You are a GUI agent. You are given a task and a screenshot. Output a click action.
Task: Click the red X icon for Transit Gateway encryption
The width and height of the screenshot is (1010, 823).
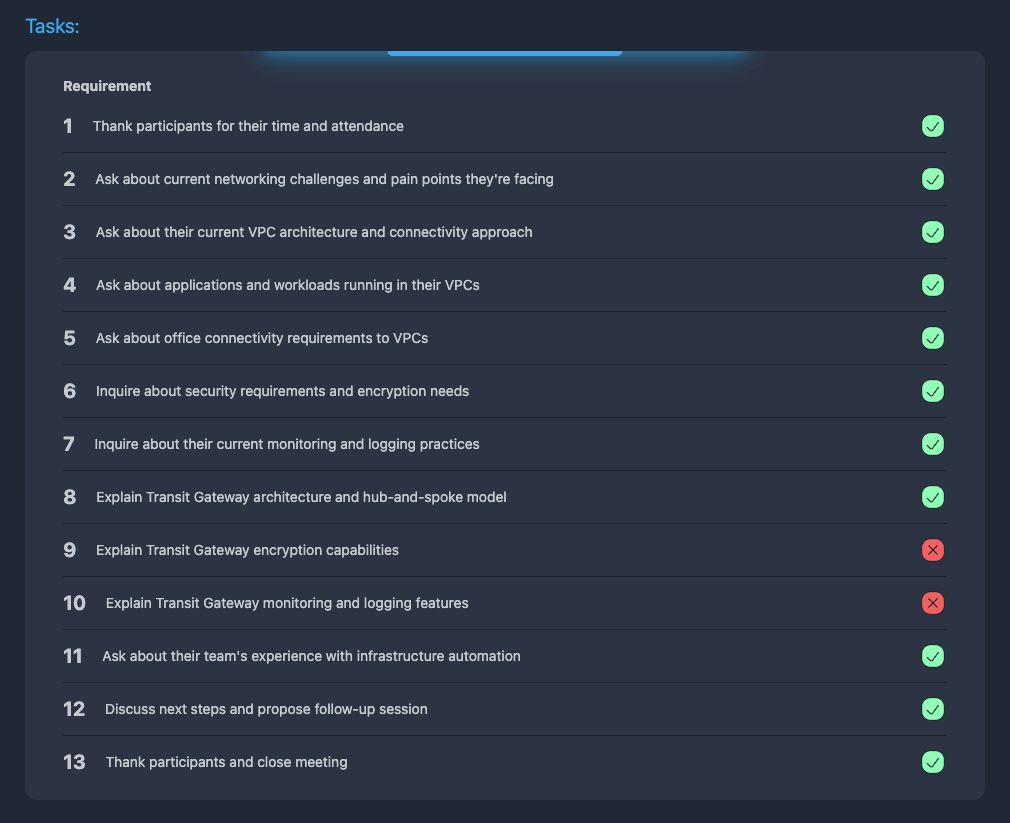[932, 550]
